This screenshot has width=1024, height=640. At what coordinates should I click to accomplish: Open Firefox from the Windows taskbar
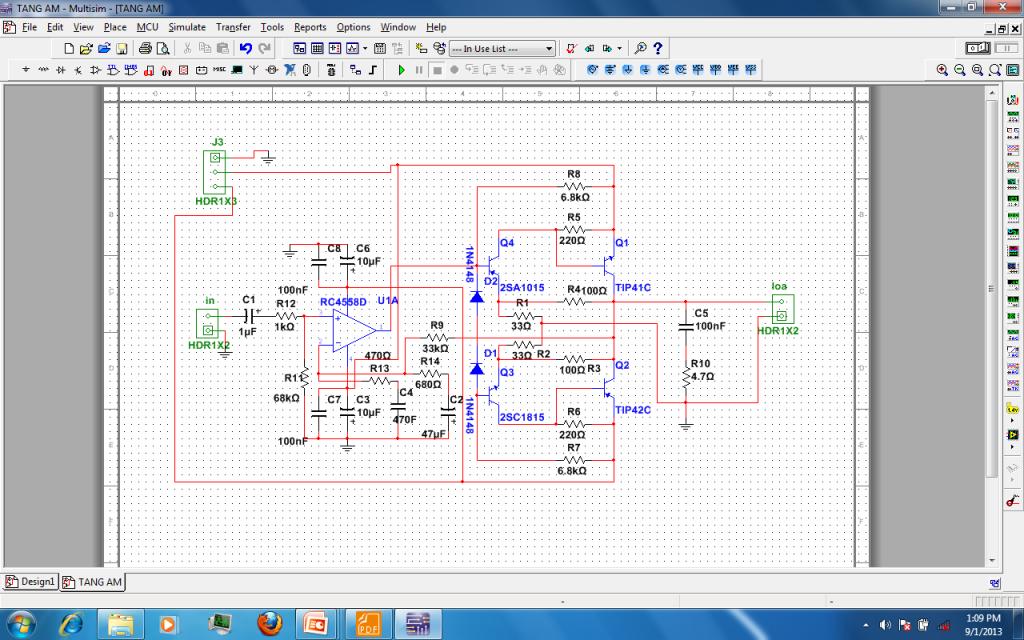pos(269,624)
